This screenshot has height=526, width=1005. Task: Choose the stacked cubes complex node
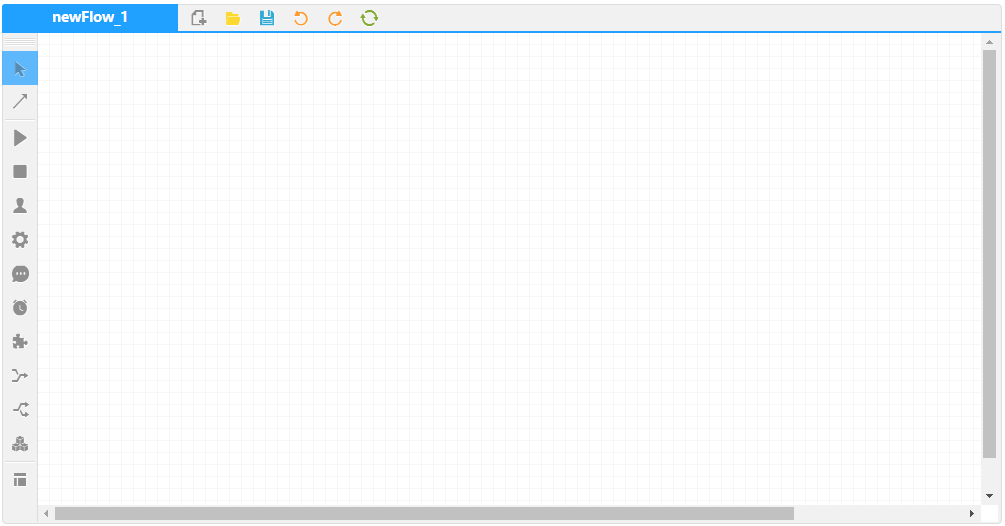click(20, 444)
